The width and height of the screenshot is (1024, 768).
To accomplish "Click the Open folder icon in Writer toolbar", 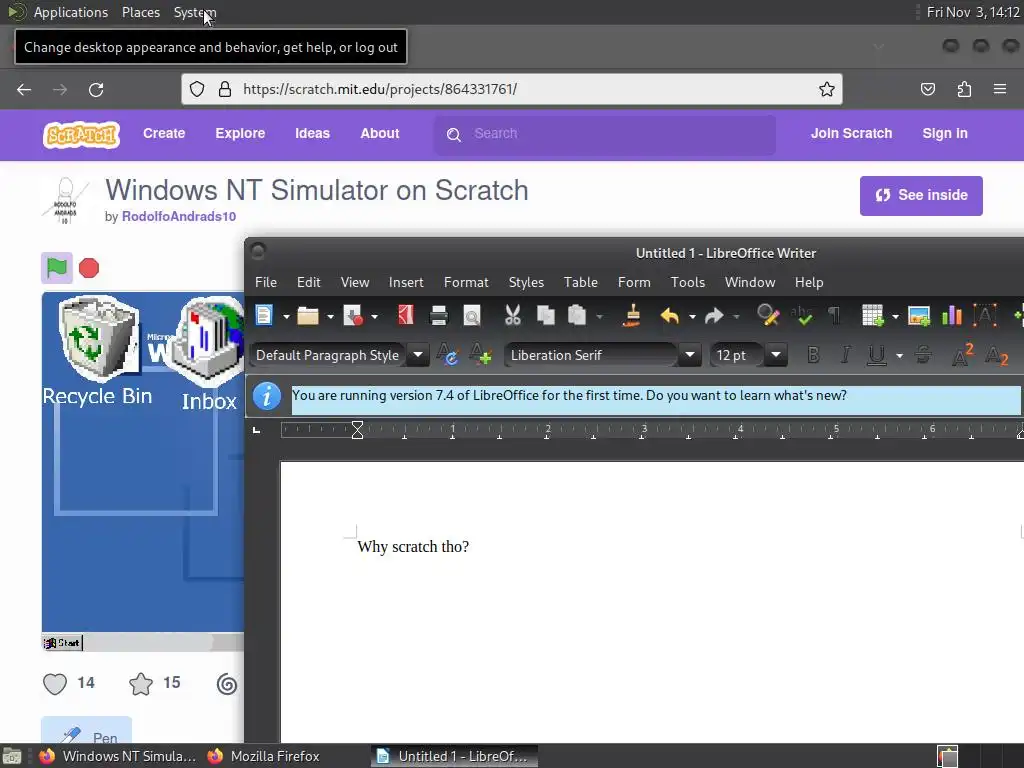I will tap(308, 316).
